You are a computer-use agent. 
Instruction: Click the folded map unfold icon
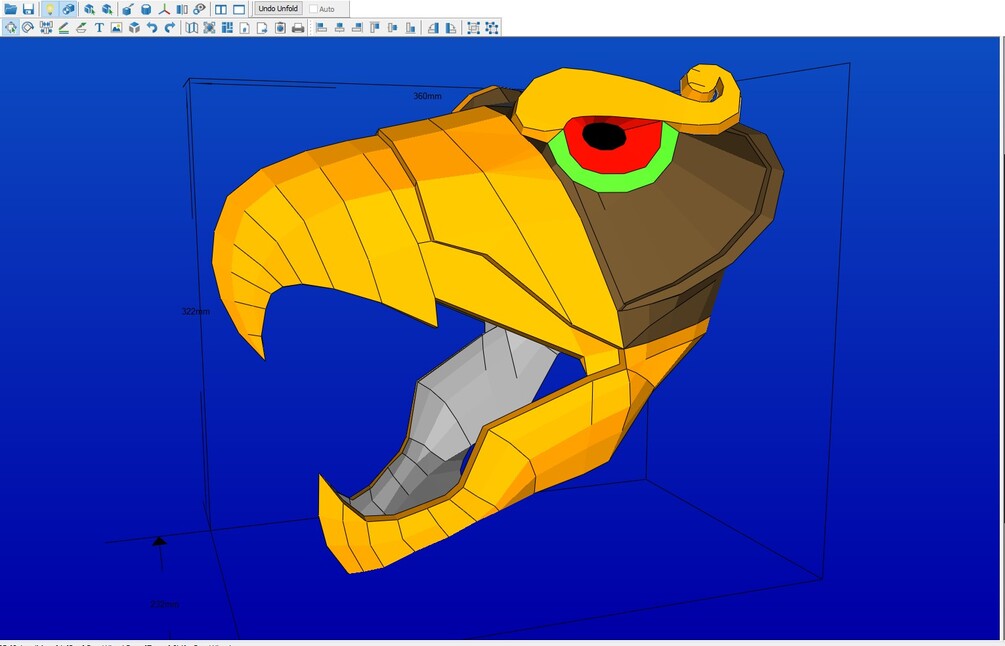click(192, 28)
